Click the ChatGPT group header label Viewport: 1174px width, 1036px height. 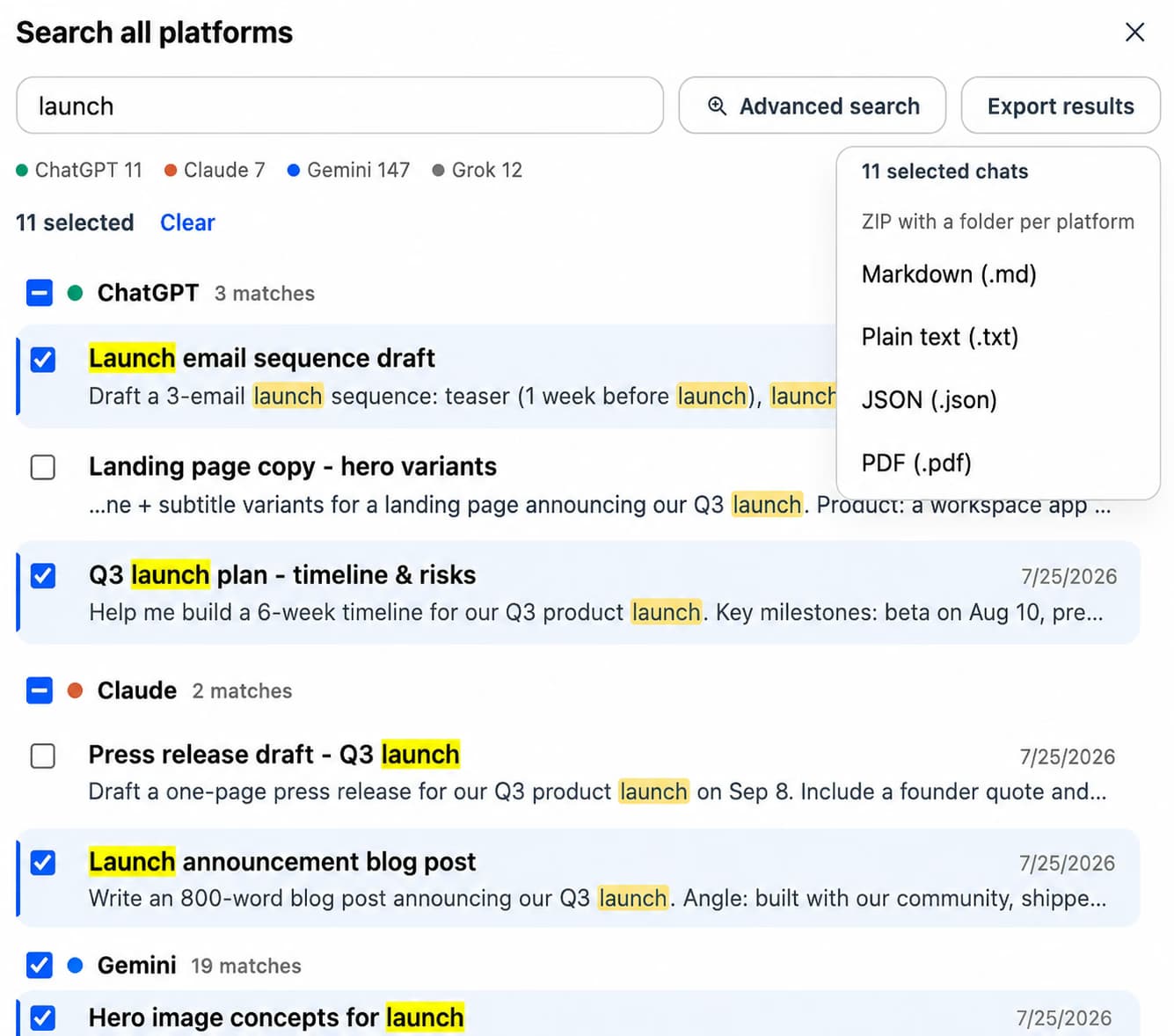[148, 293]
